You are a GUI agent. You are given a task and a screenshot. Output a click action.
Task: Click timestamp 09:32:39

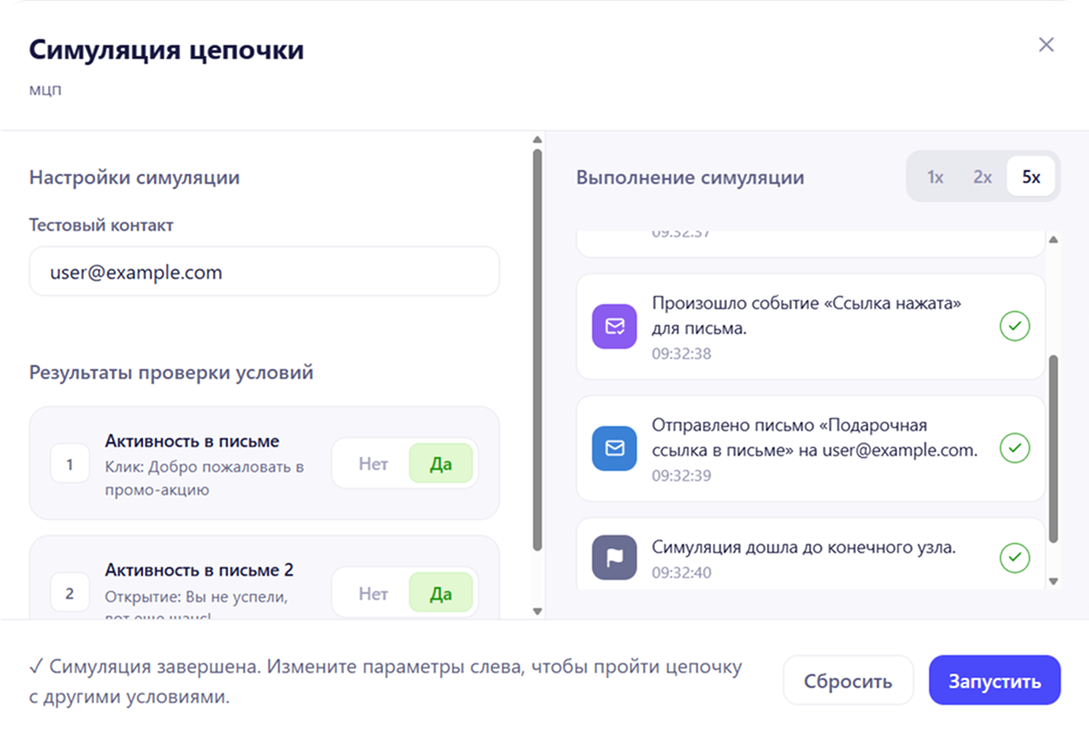(681, 476)
